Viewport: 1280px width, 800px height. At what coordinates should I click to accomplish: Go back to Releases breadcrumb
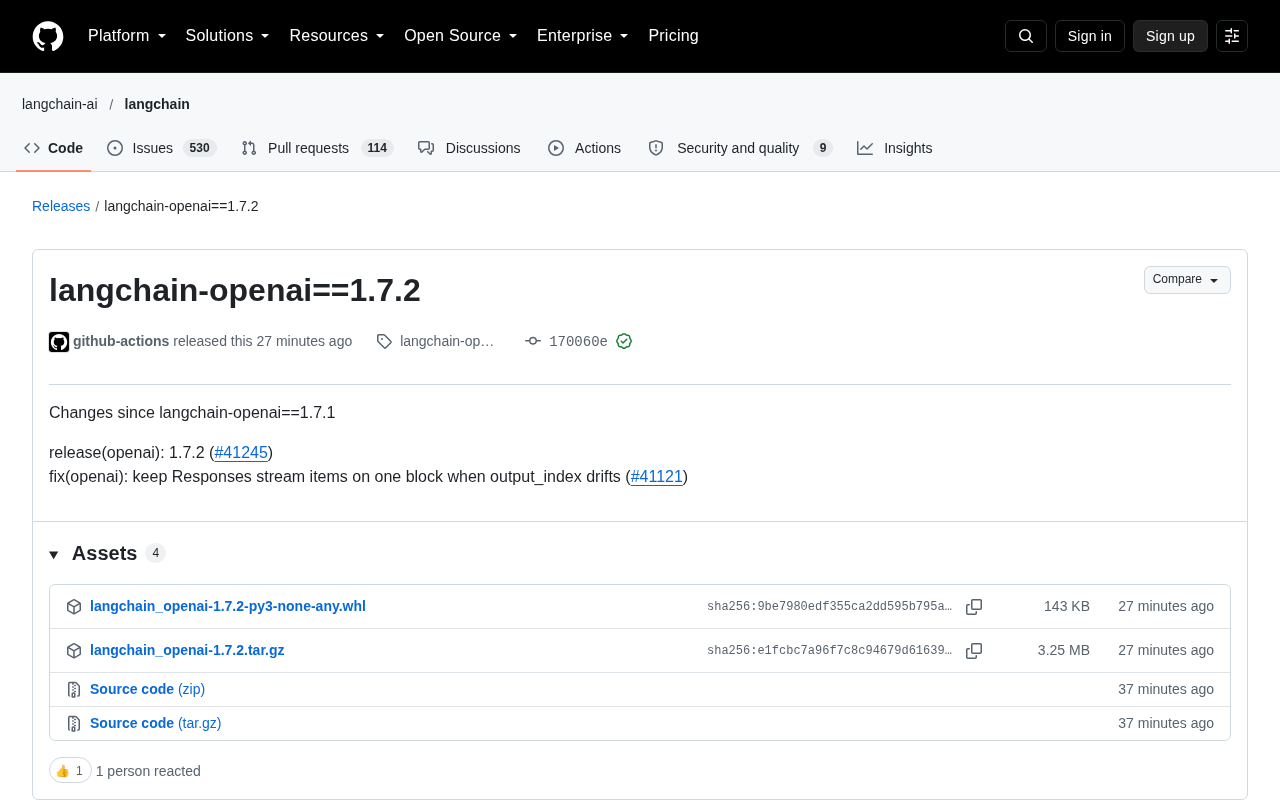pyautogui.click(x=61, y=206)
